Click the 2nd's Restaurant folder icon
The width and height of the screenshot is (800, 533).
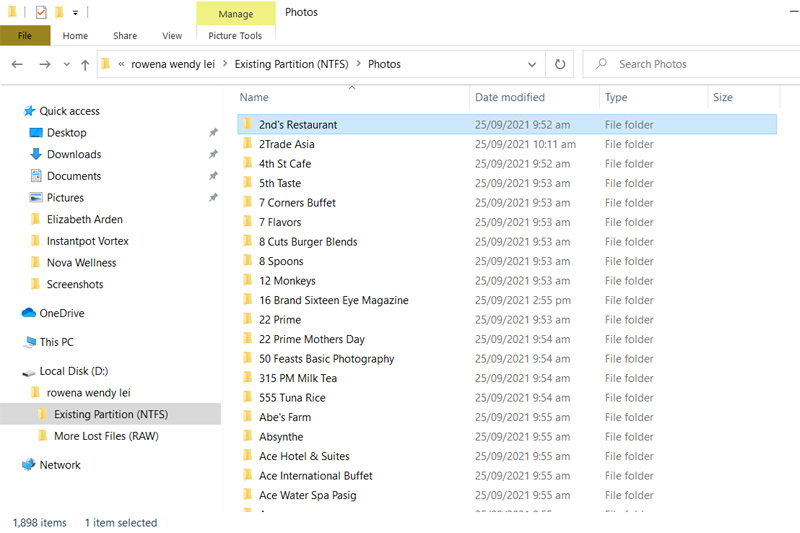click(x=248, y=124)
